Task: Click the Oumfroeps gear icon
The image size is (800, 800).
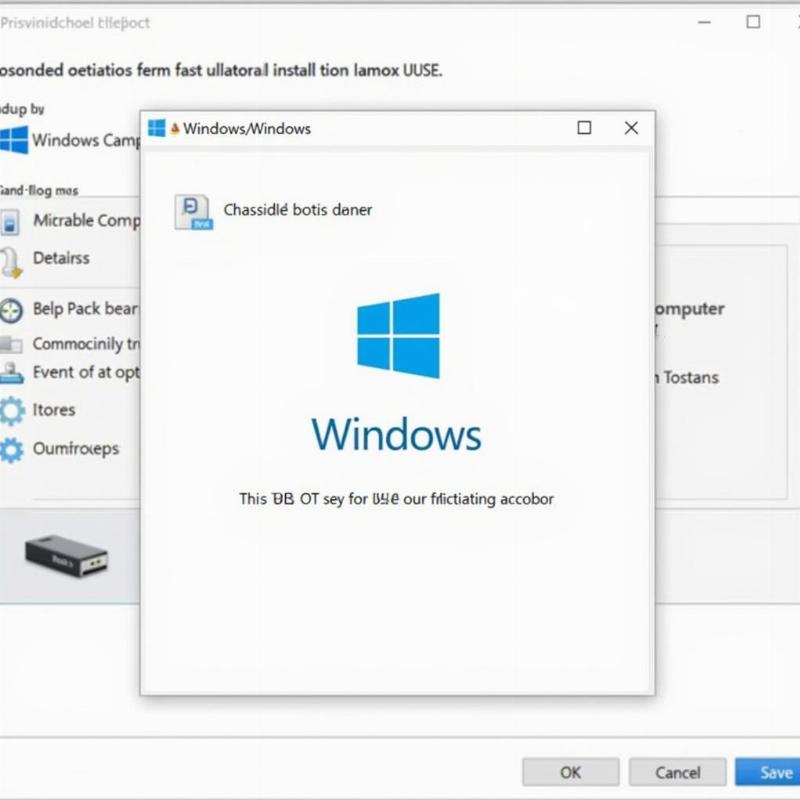Action: [11, 449]
